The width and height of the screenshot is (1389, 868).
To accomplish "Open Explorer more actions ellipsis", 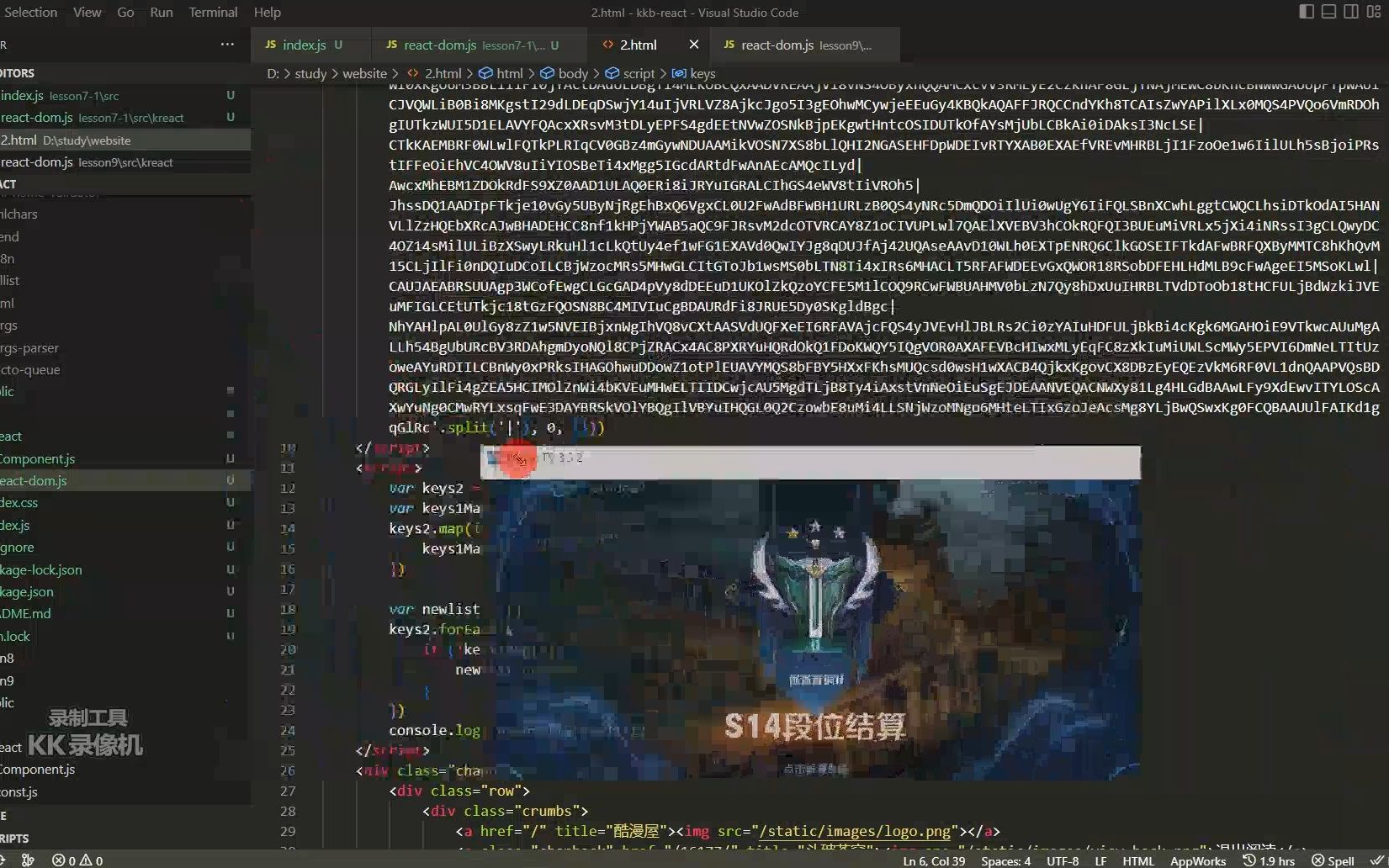I will tap(227, 45).
